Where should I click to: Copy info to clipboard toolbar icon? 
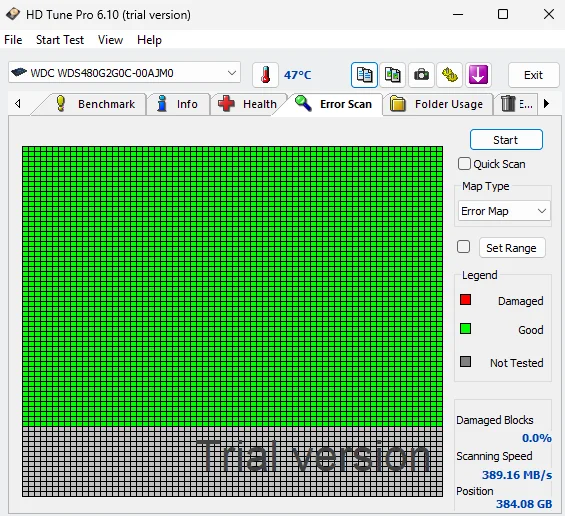click(364, 75)
